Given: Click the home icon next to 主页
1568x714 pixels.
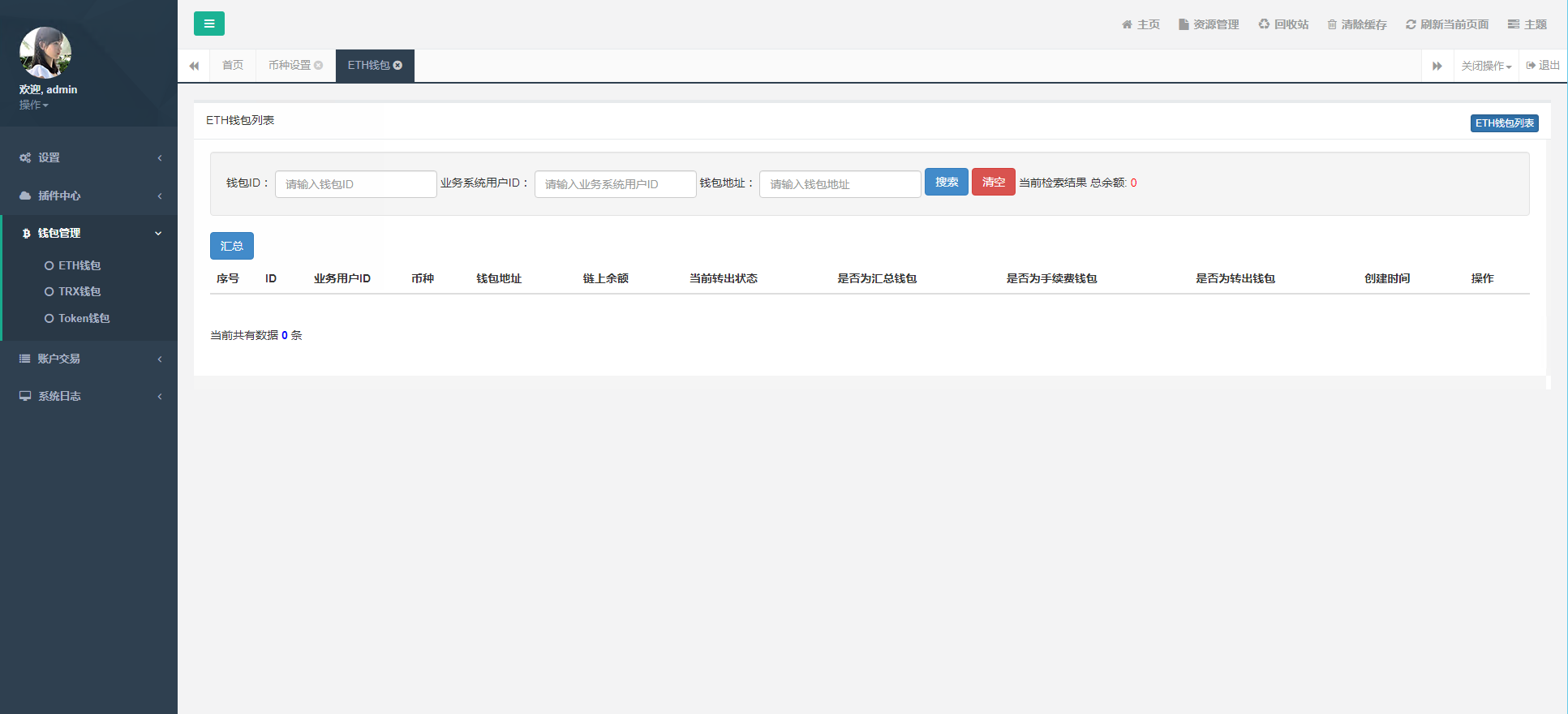Looking at the screenshot, I should (1127, 24).
